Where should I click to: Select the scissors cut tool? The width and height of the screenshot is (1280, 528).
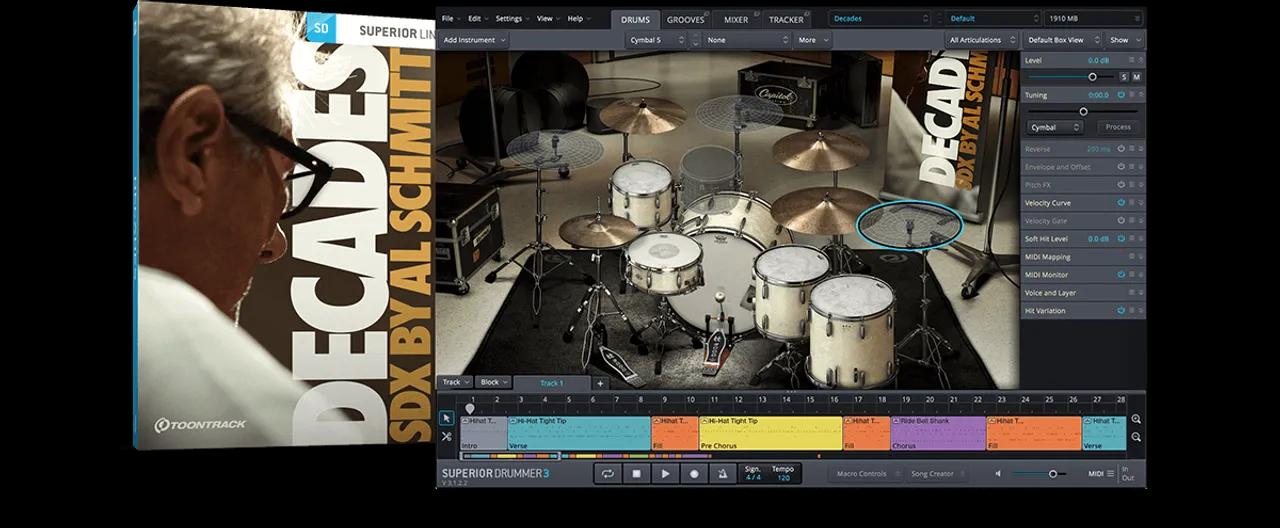(x=446, y=437)
